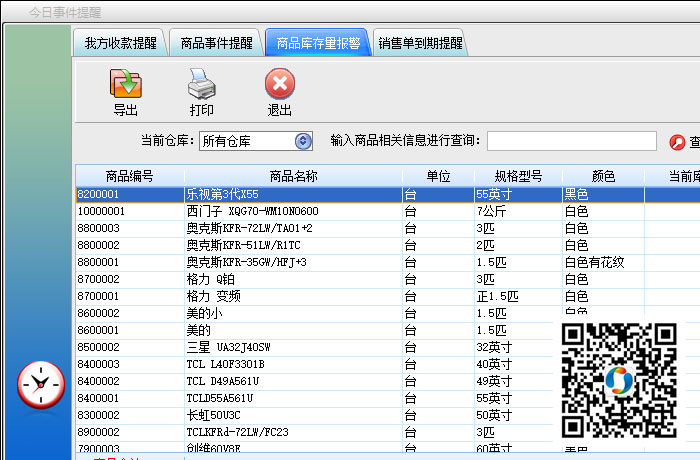Screen dimensions: 700x460
Task: Click the 导出 export icon
Action: click(125, 84)
